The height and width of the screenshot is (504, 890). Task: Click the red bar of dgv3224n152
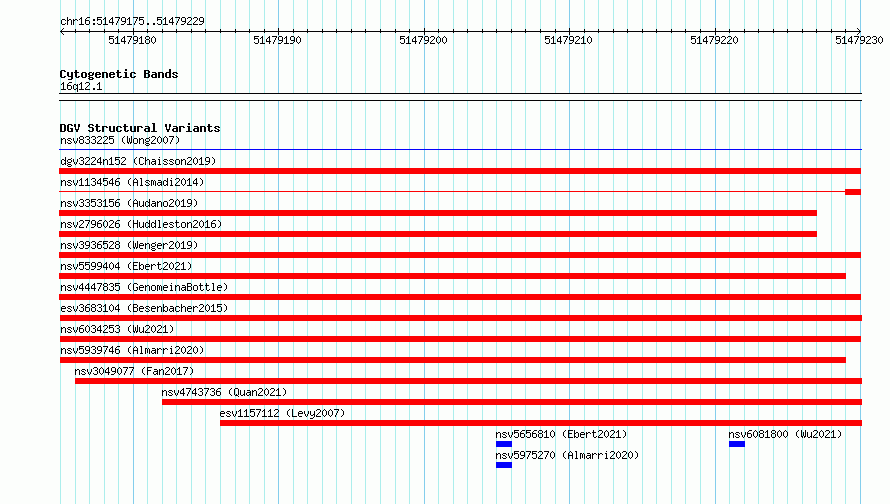460,171
